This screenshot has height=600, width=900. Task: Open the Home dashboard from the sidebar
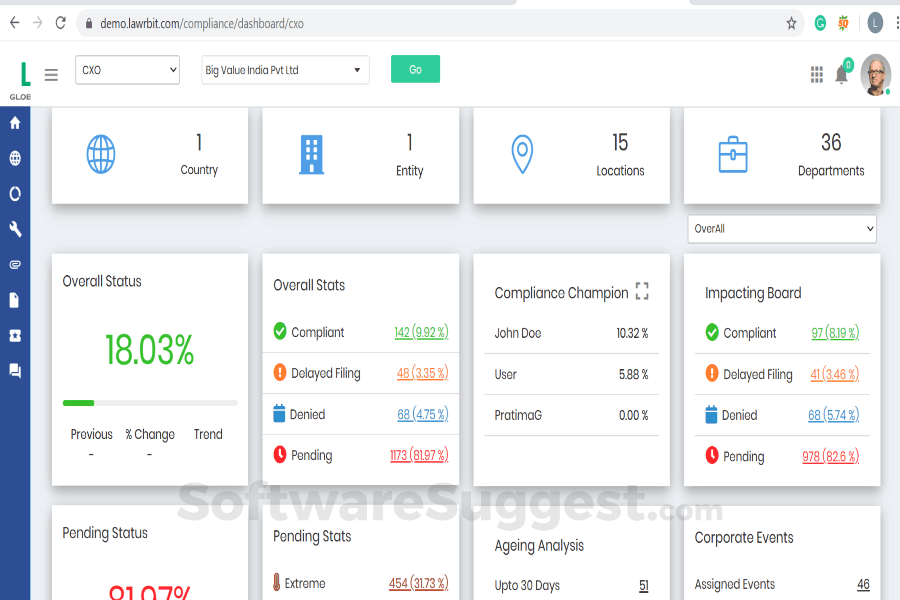pos(14,122)
